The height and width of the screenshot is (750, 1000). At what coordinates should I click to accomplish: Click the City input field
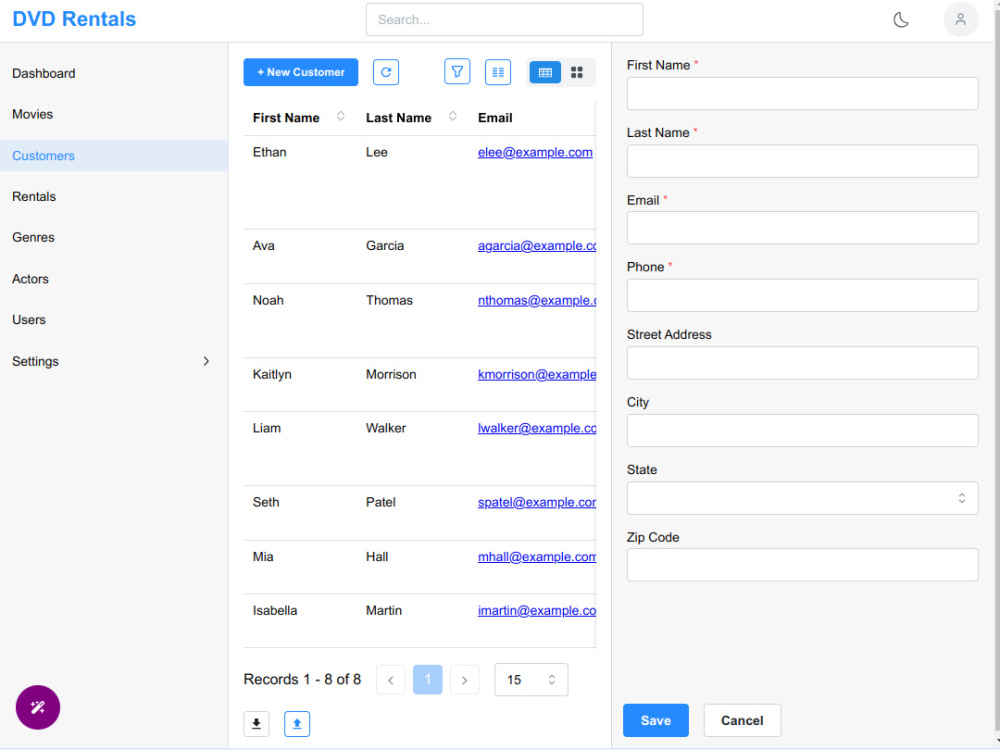[802, 430]
